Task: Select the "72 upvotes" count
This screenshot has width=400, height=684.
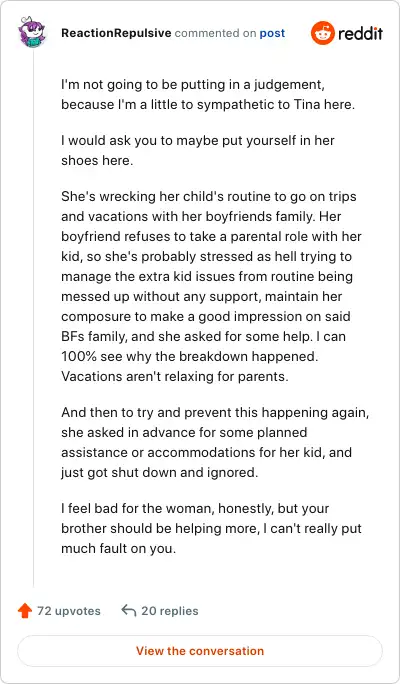Action: [69, 611]
